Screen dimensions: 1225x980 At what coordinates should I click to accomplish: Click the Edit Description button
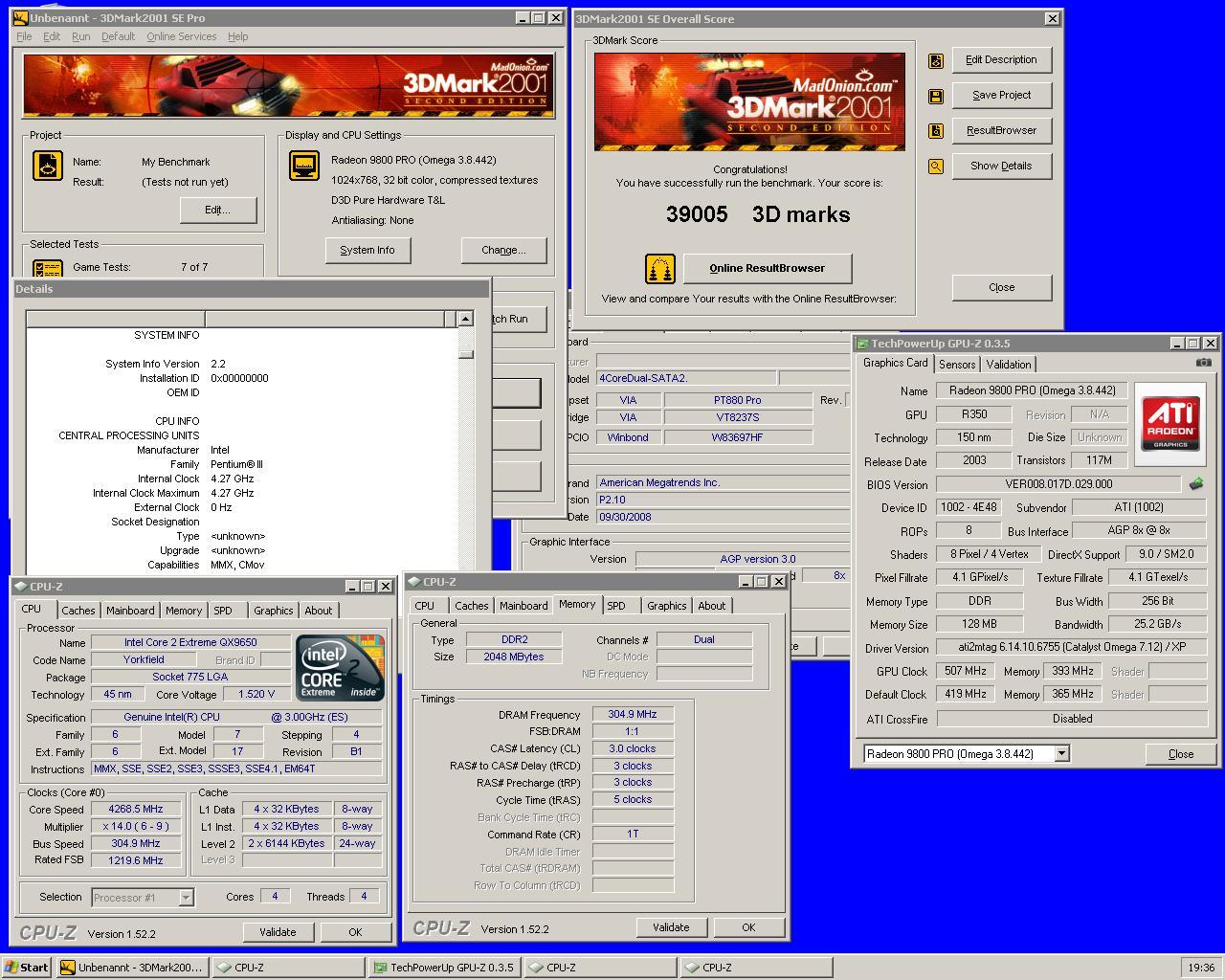coord(1001,60)
